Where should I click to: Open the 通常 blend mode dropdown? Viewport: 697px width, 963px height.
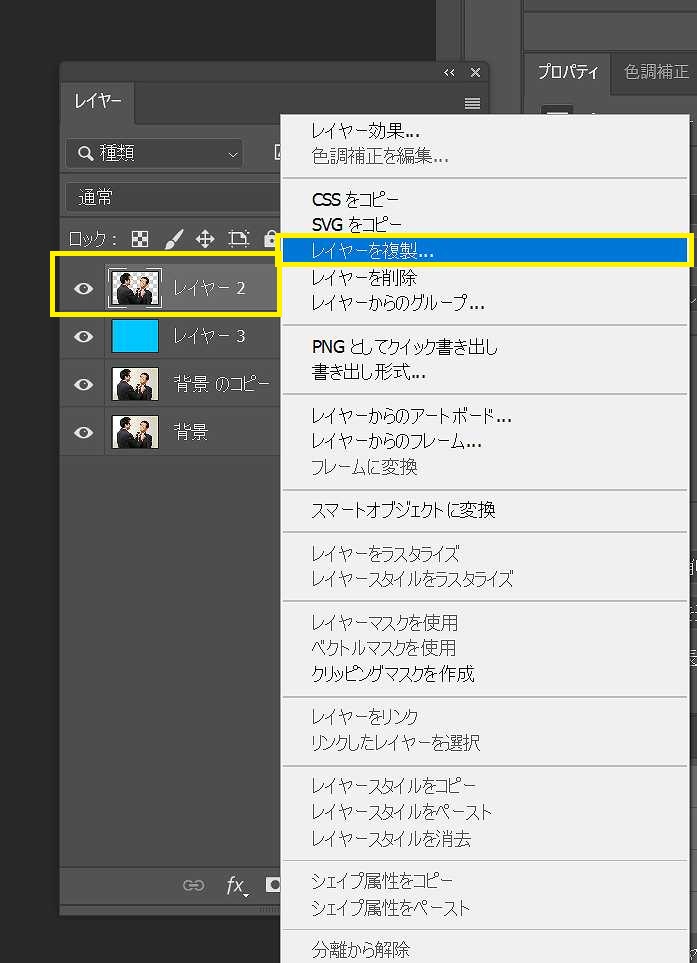click(170, 198)
